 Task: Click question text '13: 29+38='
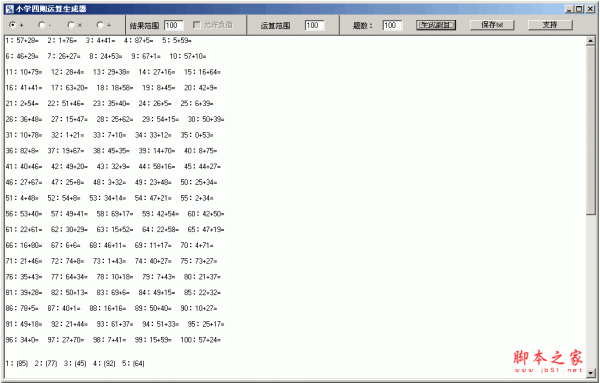click(x=111, y=72)
